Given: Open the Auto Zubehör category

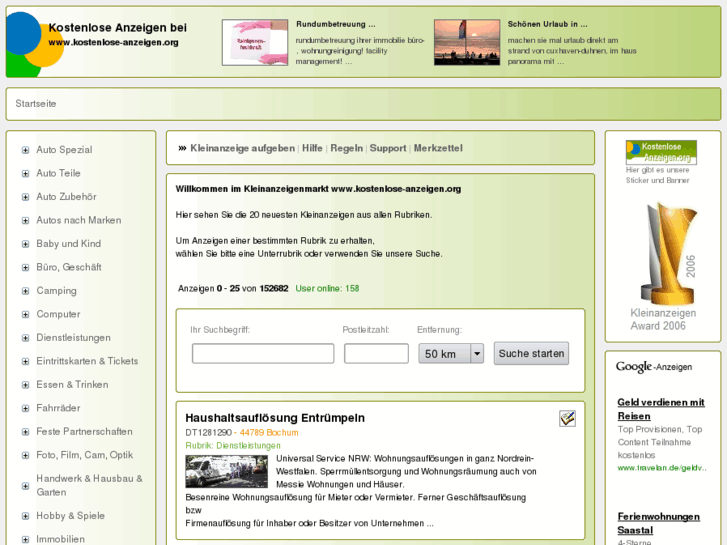Looking at the screenshot, I should coord(66,197).
